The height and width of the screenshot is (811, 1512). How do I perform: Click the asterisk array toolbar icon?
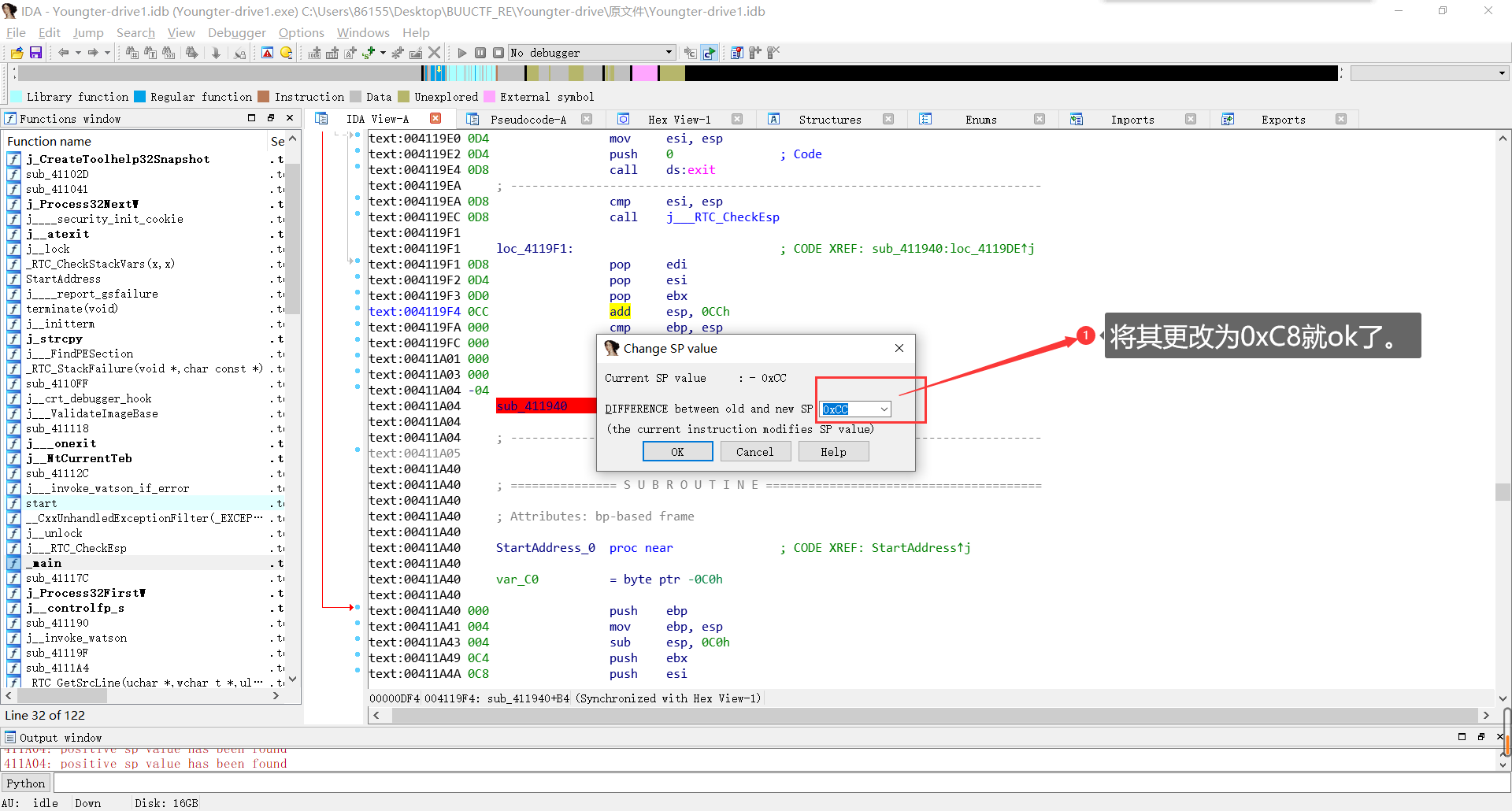[398, 53]
